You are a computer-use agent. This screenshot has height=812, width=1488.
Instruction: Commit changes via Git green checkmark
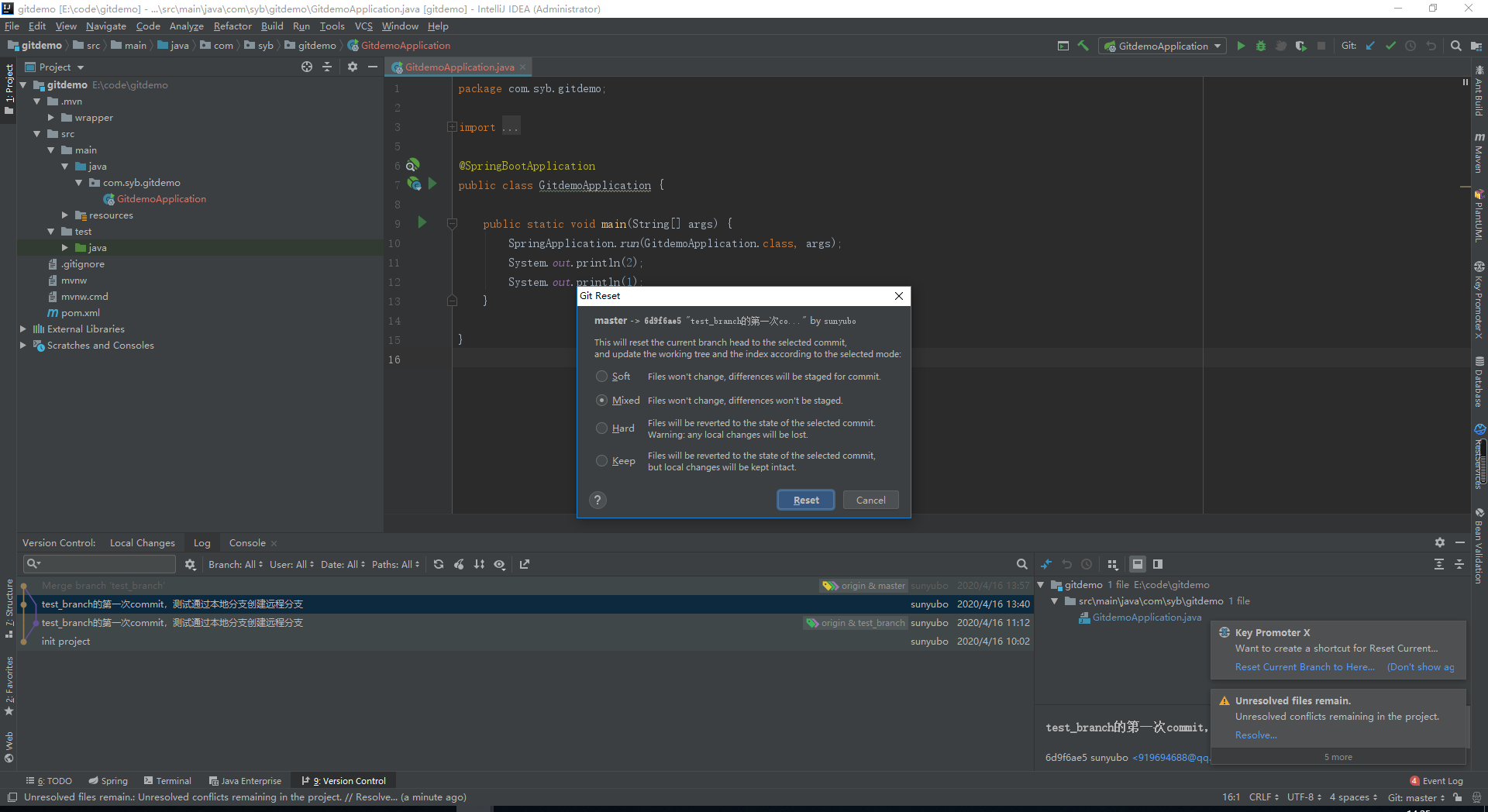1390,46
